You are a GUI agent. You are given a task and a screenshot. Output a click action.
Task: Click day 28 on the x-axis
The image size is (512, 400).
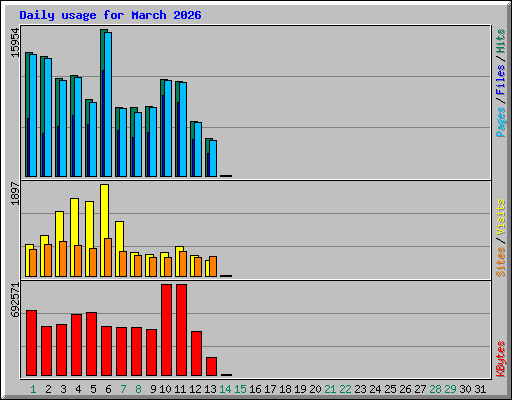coord(435,389)
